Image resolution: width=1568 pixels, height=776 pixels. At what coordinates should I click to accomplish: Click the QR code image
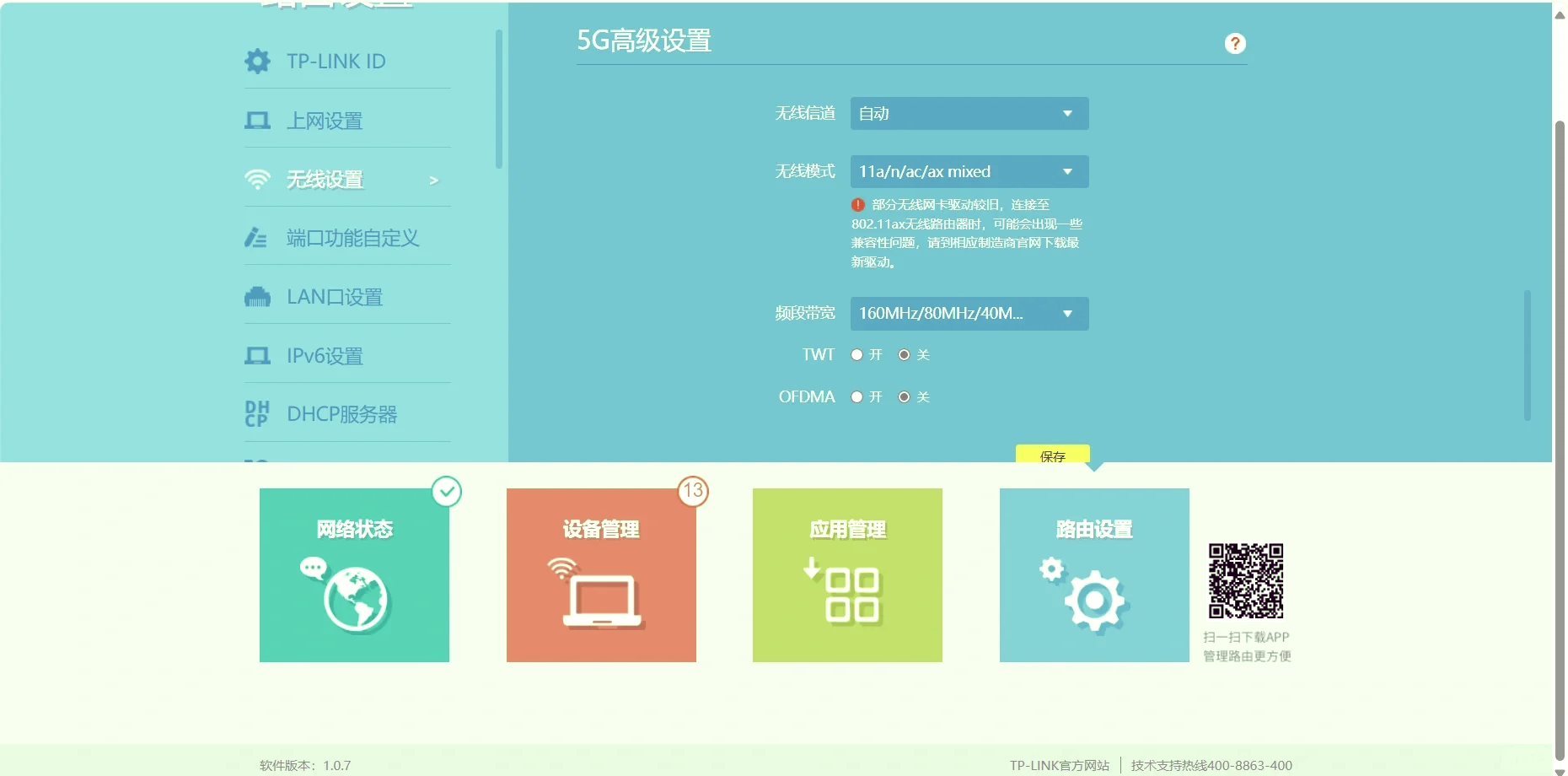click(1246, 580)
